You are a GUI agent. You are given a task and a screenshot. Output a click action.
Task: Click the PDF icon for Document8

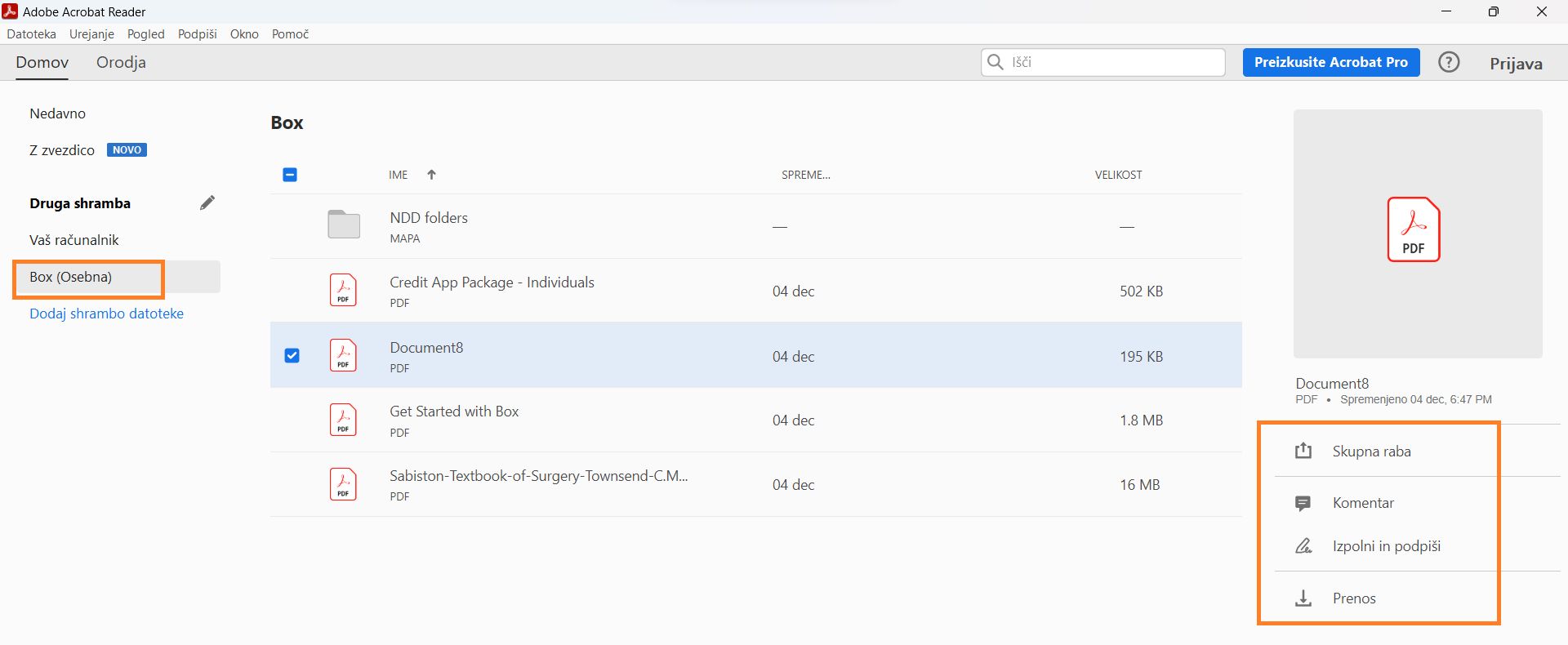[x=343, y=355]
